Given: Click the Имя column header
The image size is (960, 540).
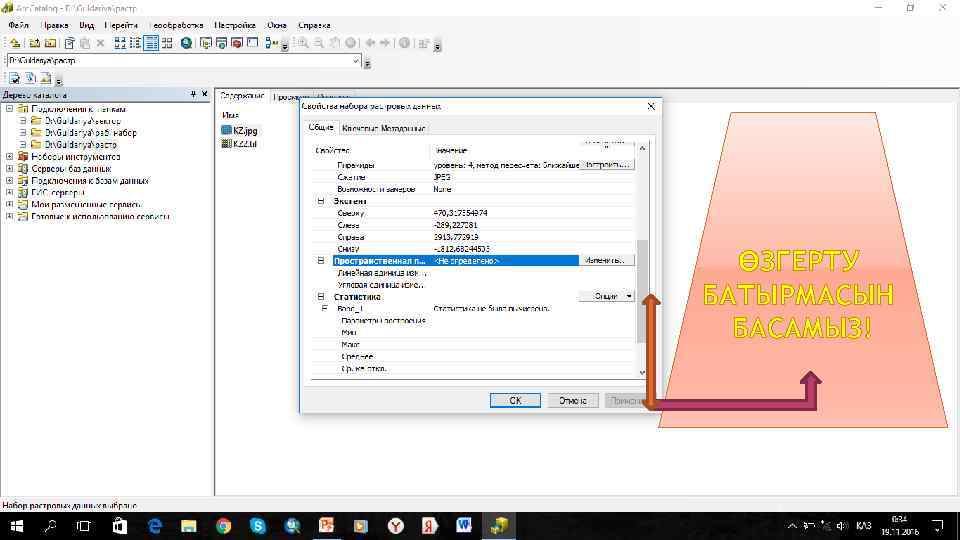Looking at the screenshot, I should coord(230,115).
